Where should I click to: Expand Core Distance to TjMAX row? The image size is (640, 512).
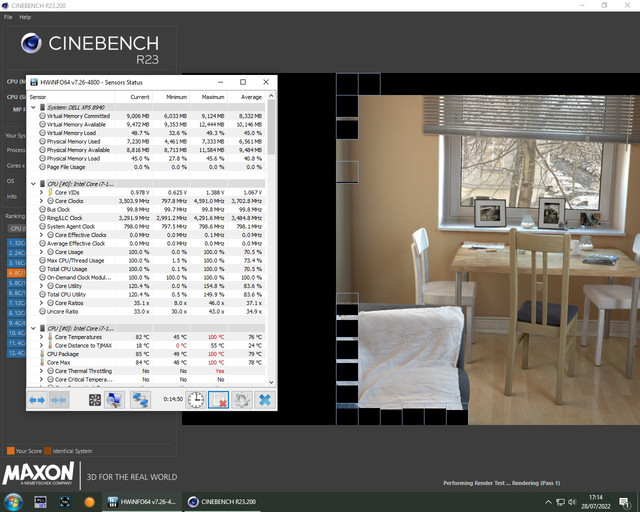pyautogui.click(x=41, y=345)
